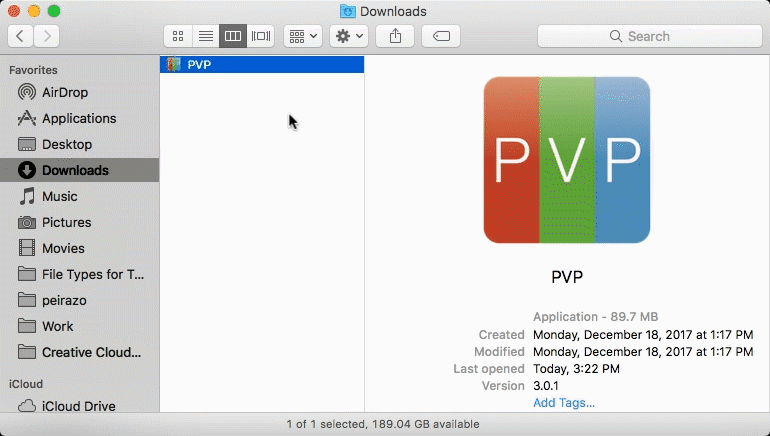This screenshot has height=436, width=770.
Task: Focus the Search field
Action: click(x=650, y=36)
